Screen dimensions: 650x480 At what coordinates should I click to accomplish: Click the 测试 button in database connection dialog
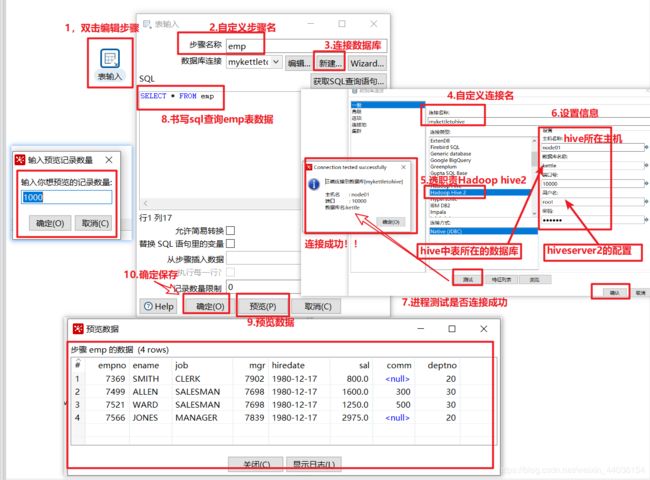[468, 280]
